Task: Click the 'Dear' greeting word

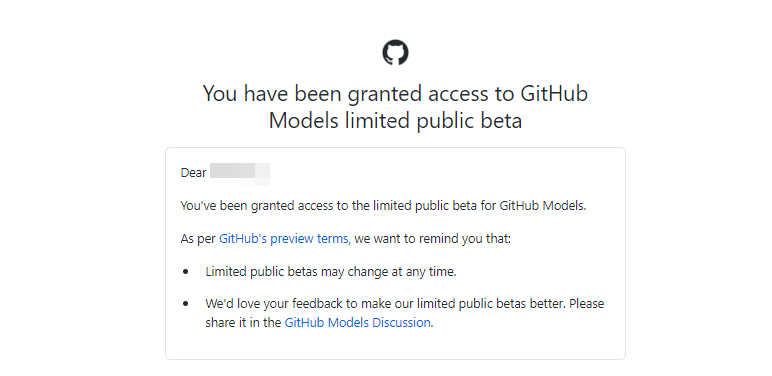Action: pos(193,173)
